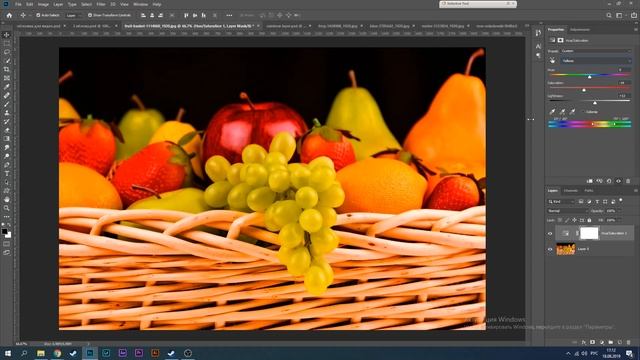
Task: Open the Filter menu
Action: [x=101, y=4]
